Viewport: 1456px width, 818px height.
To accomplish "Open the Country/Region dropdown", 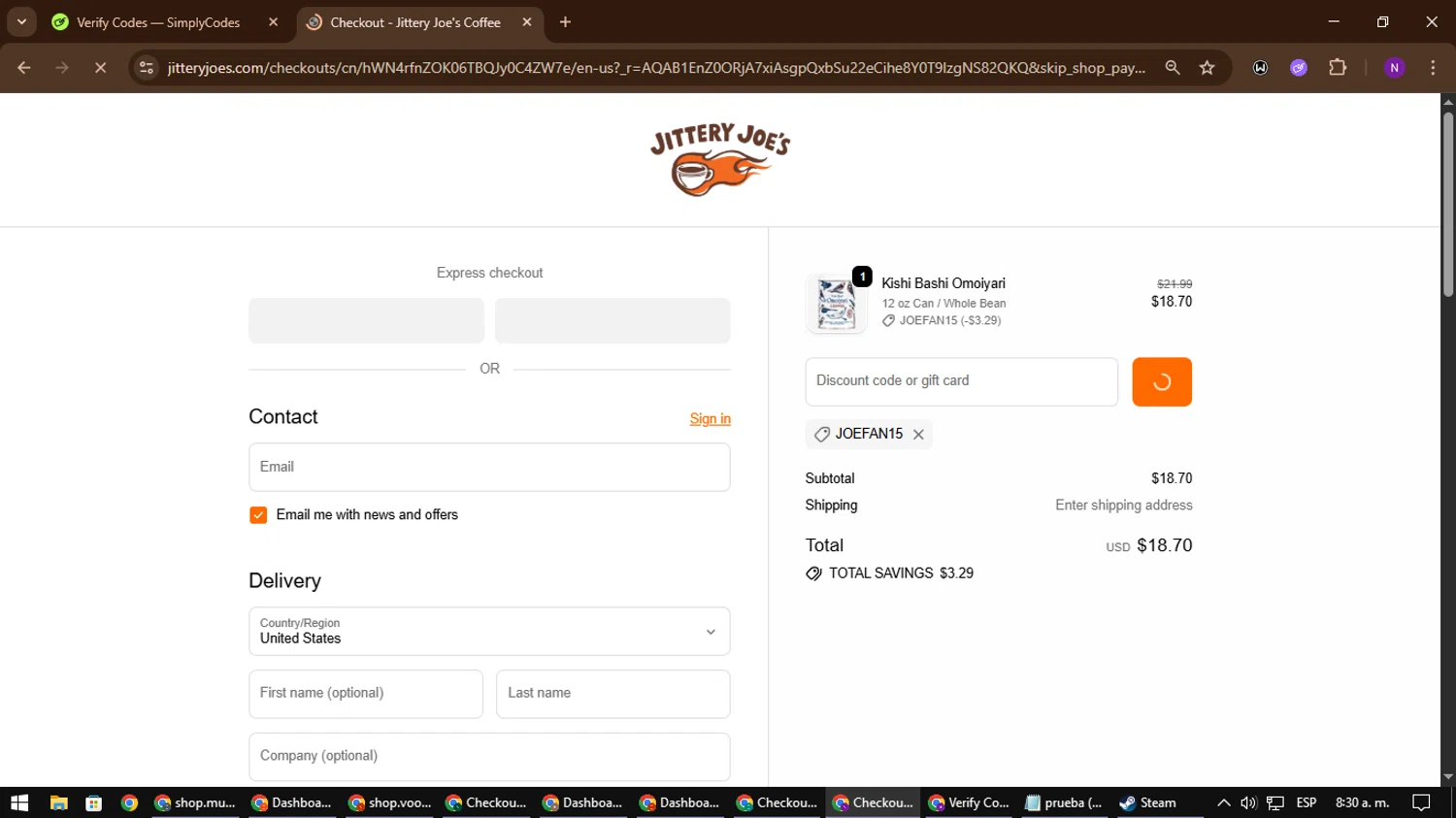I will pos(489,632).
